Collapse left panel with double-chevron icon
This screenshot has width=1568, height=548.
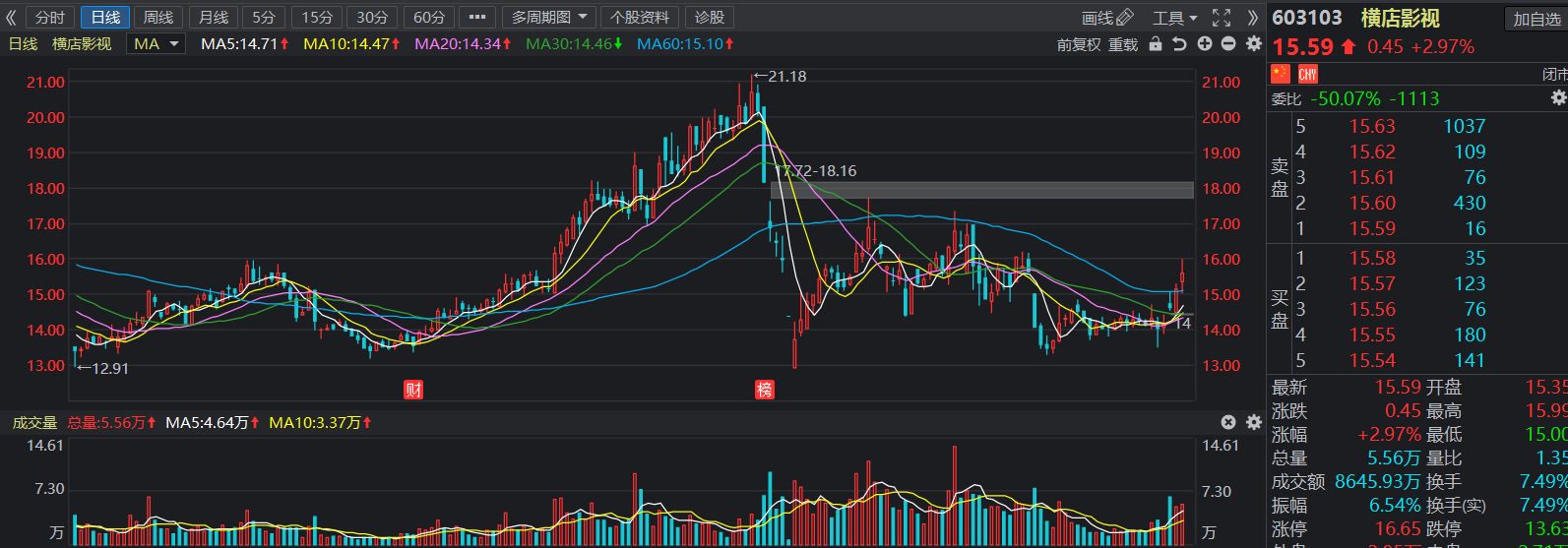click(x=11, y=18)
